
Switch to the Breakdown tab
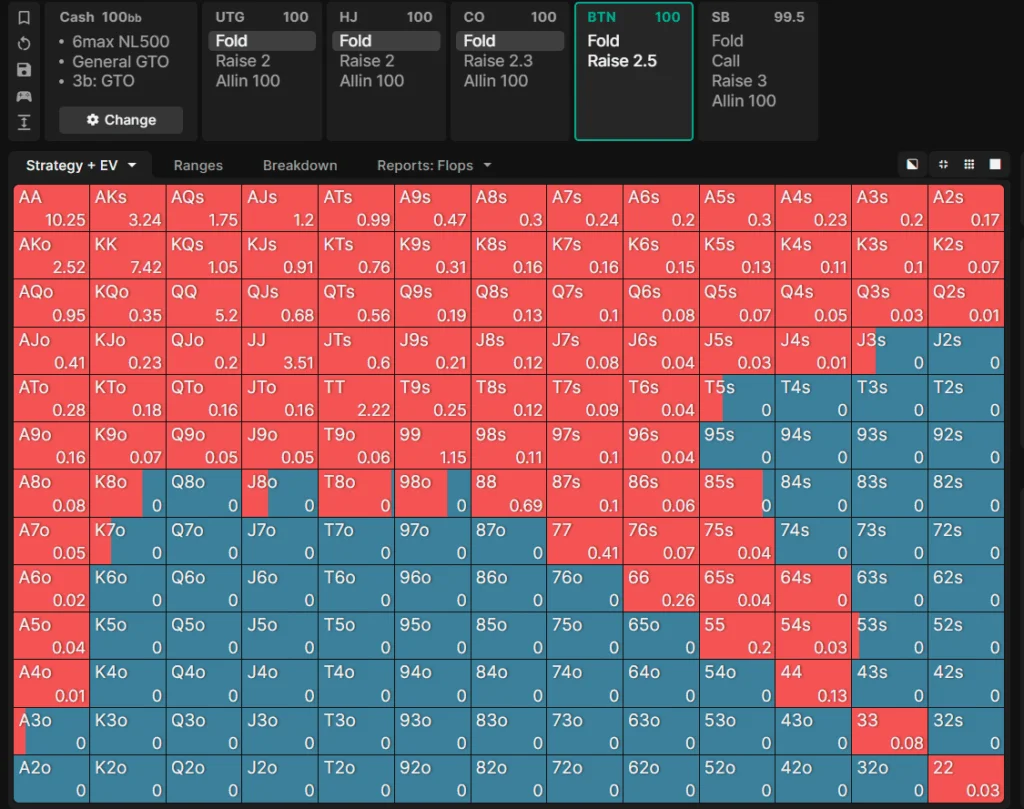coord(300,165)
